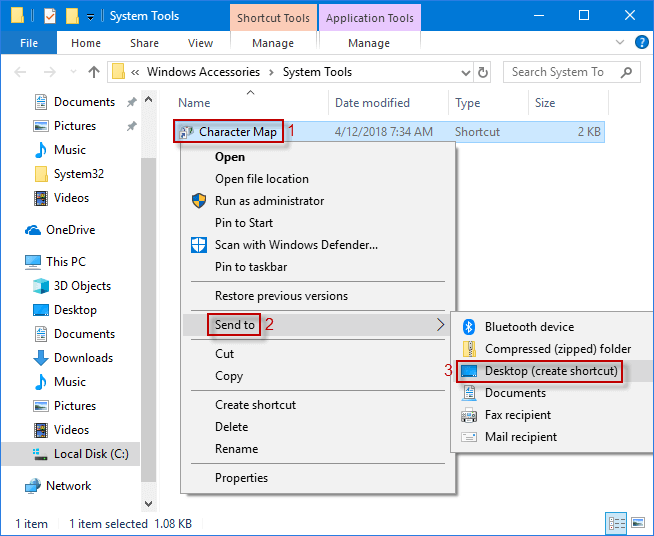Click the Forward navigation arrow
This screenshot has width=654, height=536.
[x=50, y=72]
